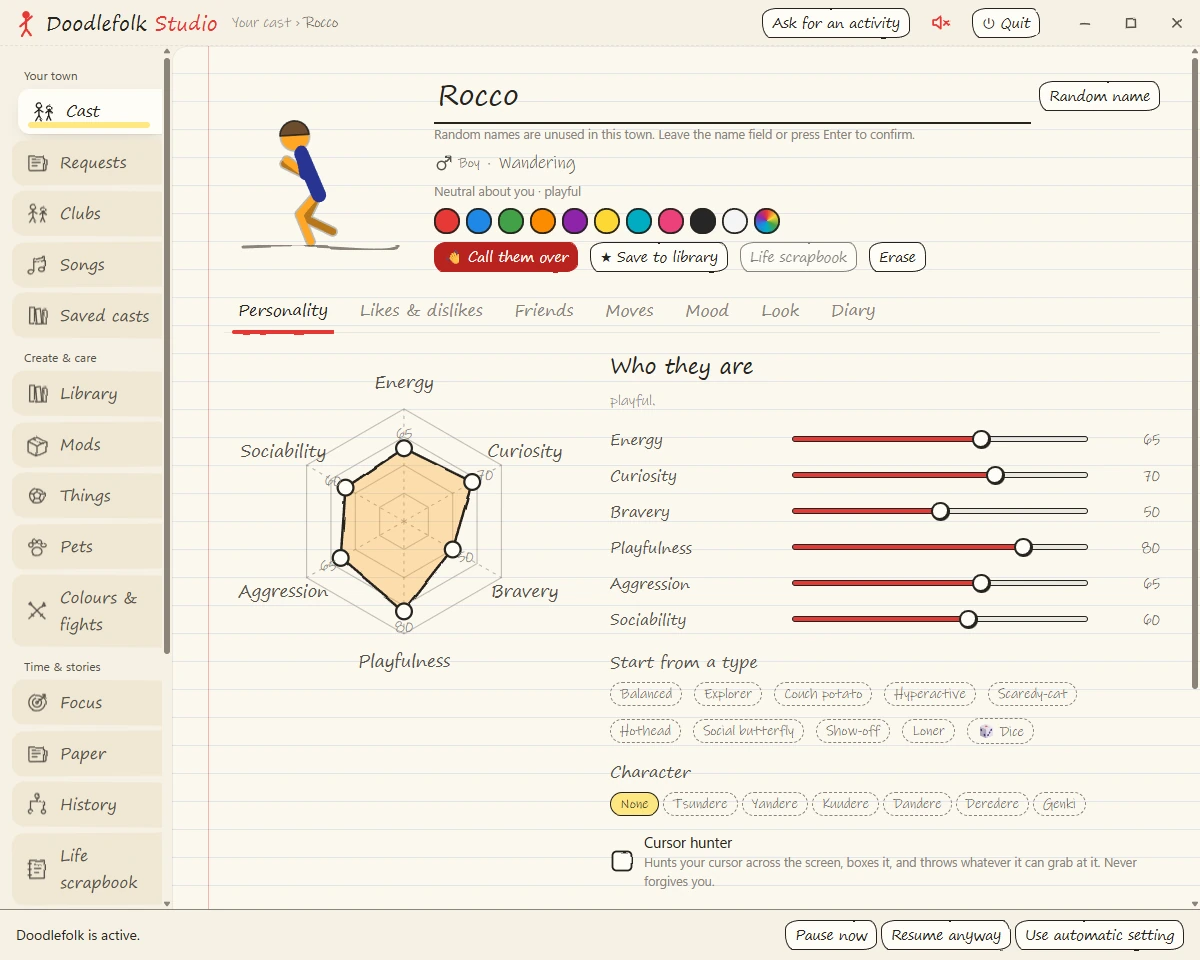1200x960 pixels.
Task: Enable the Cursor hunter checkbox
Action: (x=622, y=861)
